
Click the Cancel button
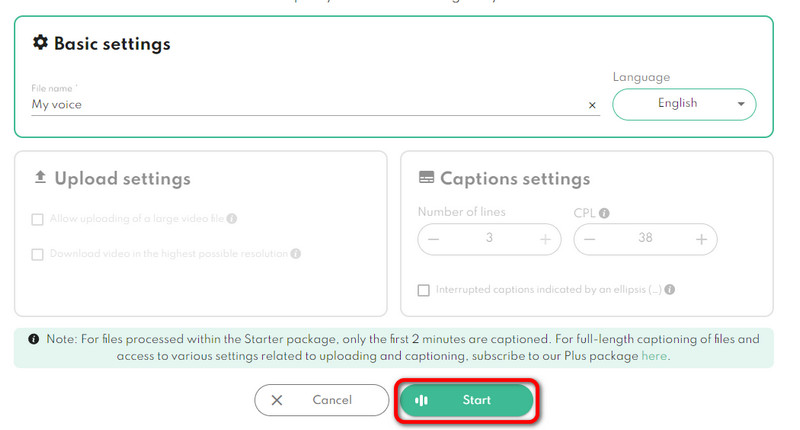[x=321, y=400]
